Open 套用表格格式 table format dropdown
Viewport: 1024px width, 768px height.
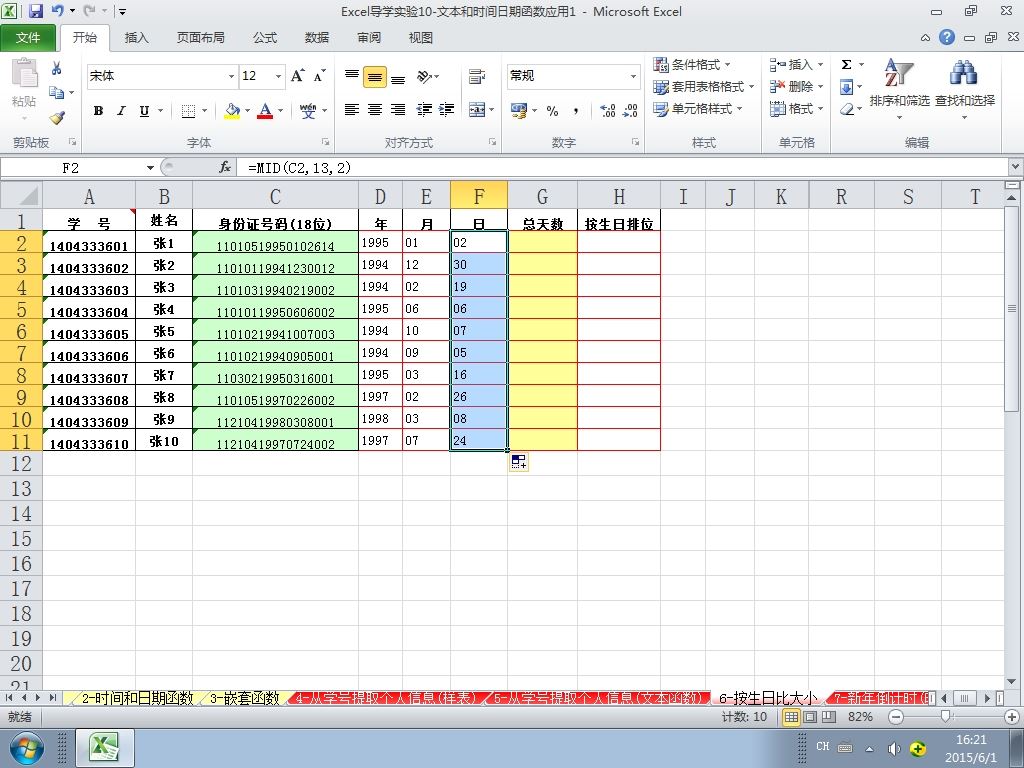click(704, 86)
